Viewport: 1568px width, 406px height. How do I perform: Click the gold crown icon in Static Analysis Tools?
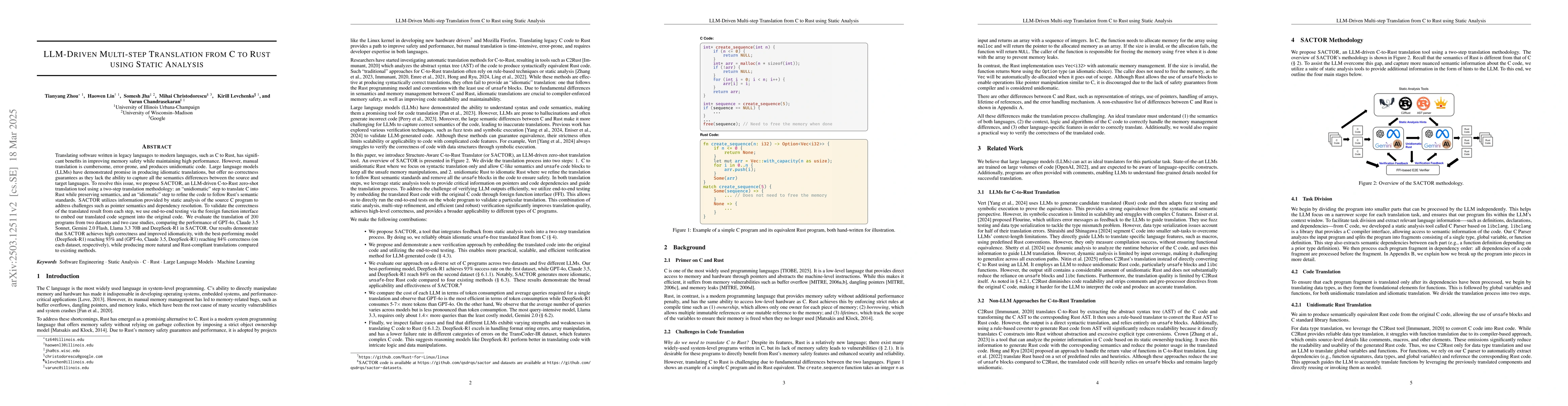1441,103
